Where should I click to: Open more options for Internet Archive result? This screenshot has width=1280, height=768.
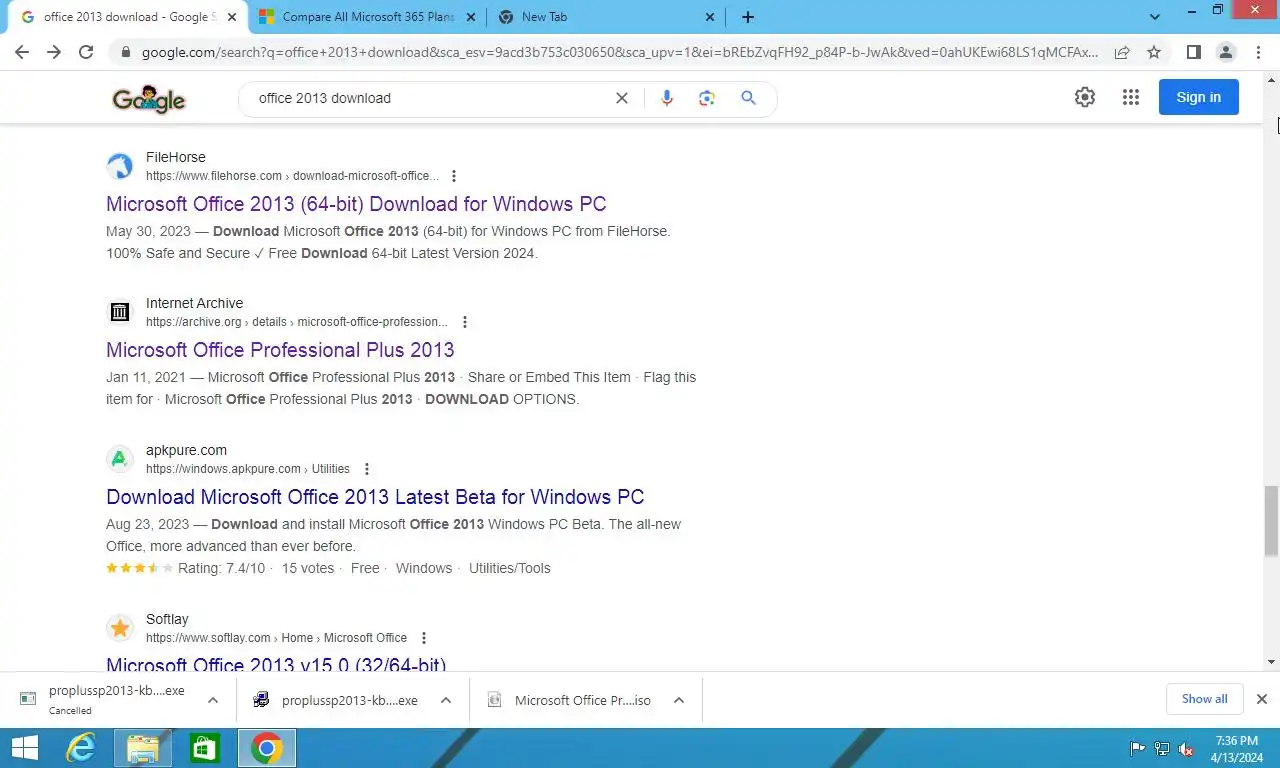tap(464, 322)
